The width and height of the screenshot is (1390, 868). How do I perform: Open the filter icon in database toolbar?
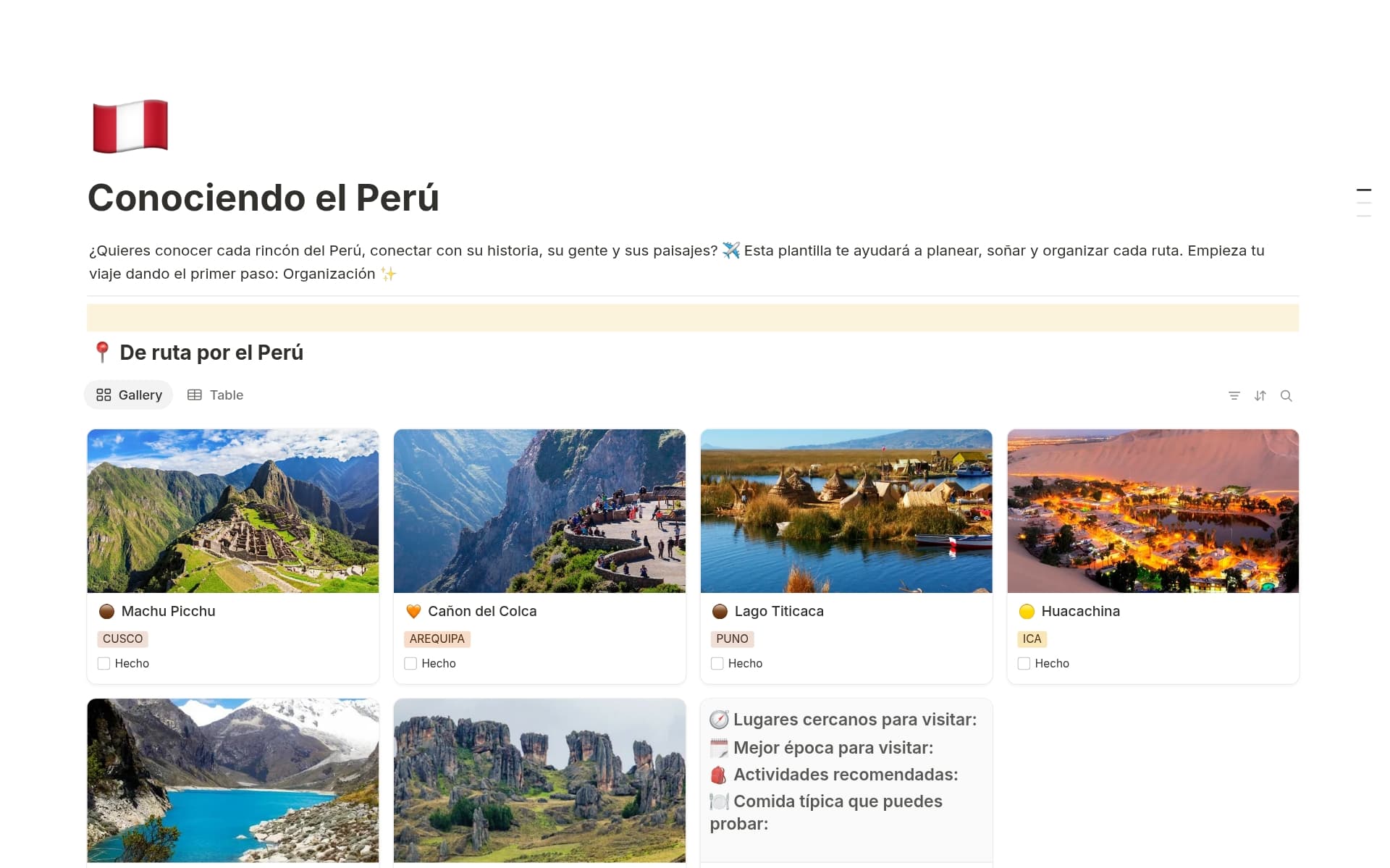click(x=1234, y=395)
